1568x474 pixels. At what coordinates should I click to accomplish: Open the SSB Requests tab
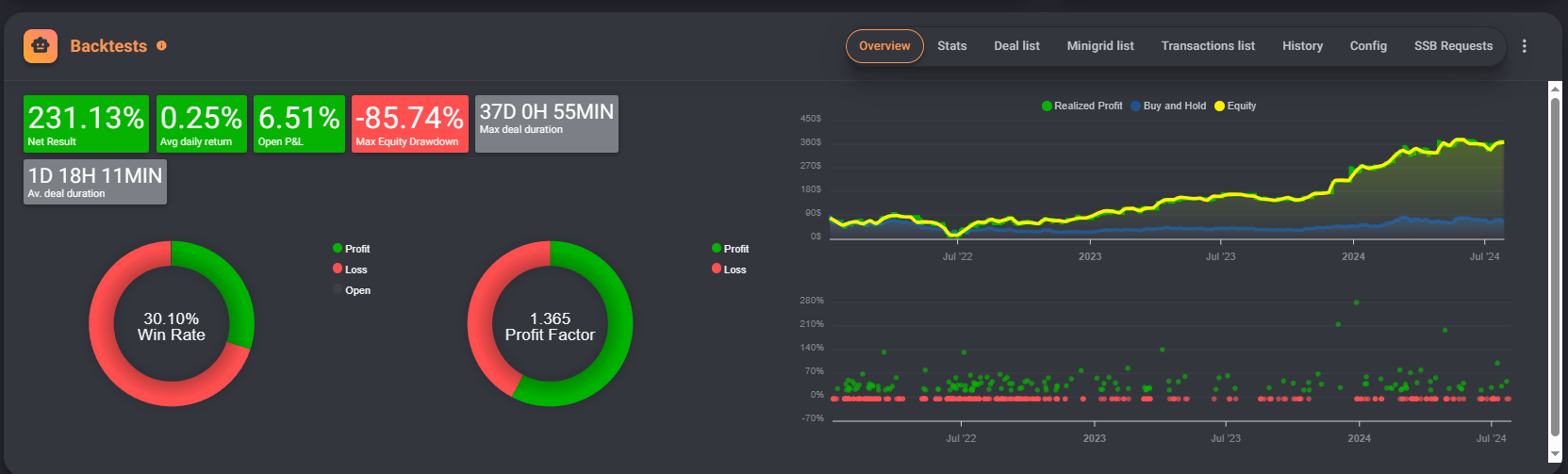[1453, 46]
